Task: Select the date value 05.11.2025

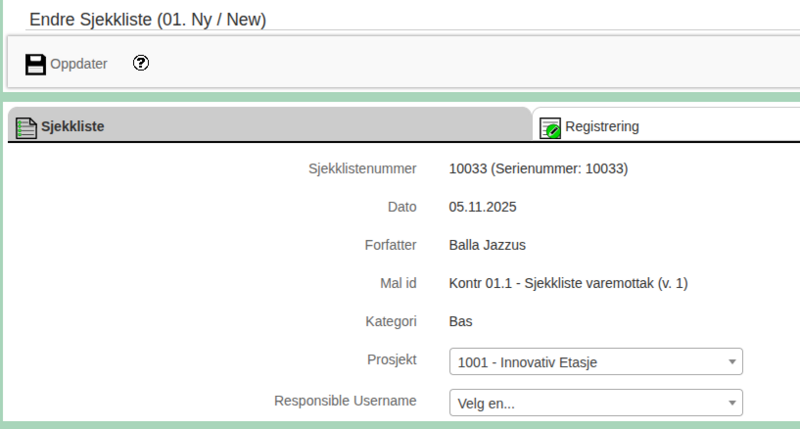Action: [x=483, y=208]
